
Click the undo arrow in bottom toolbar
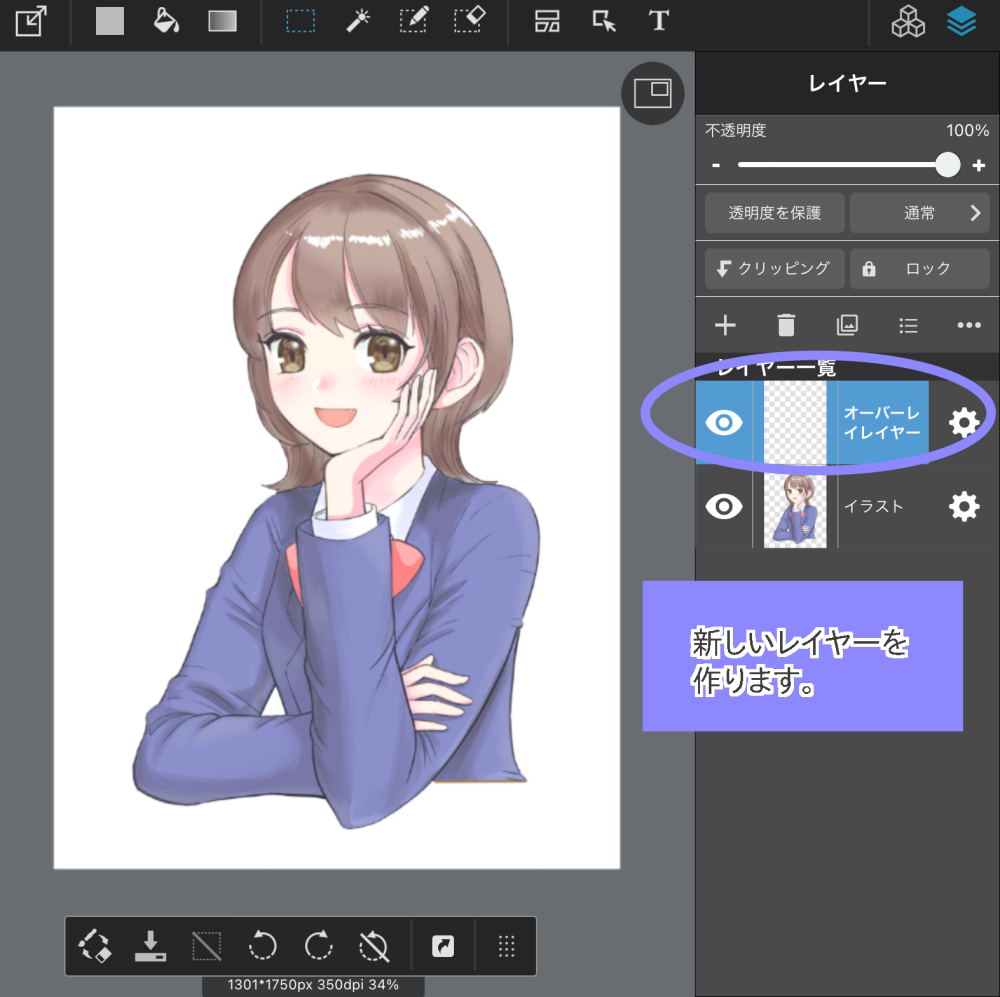click(x=263, y=945)
